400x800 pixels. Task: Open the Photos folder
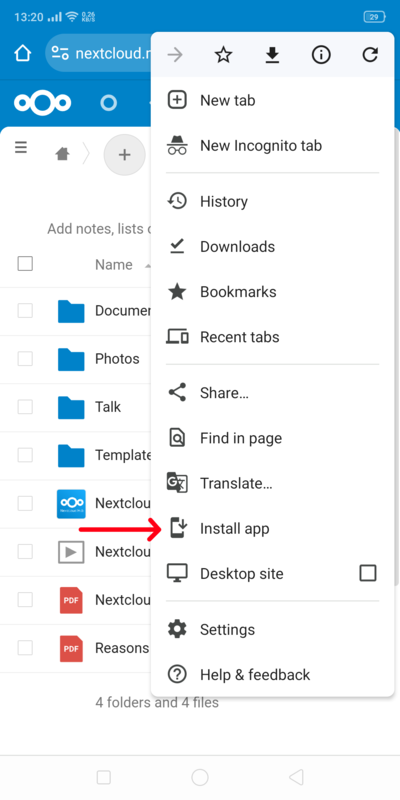[x=117, y=359]
